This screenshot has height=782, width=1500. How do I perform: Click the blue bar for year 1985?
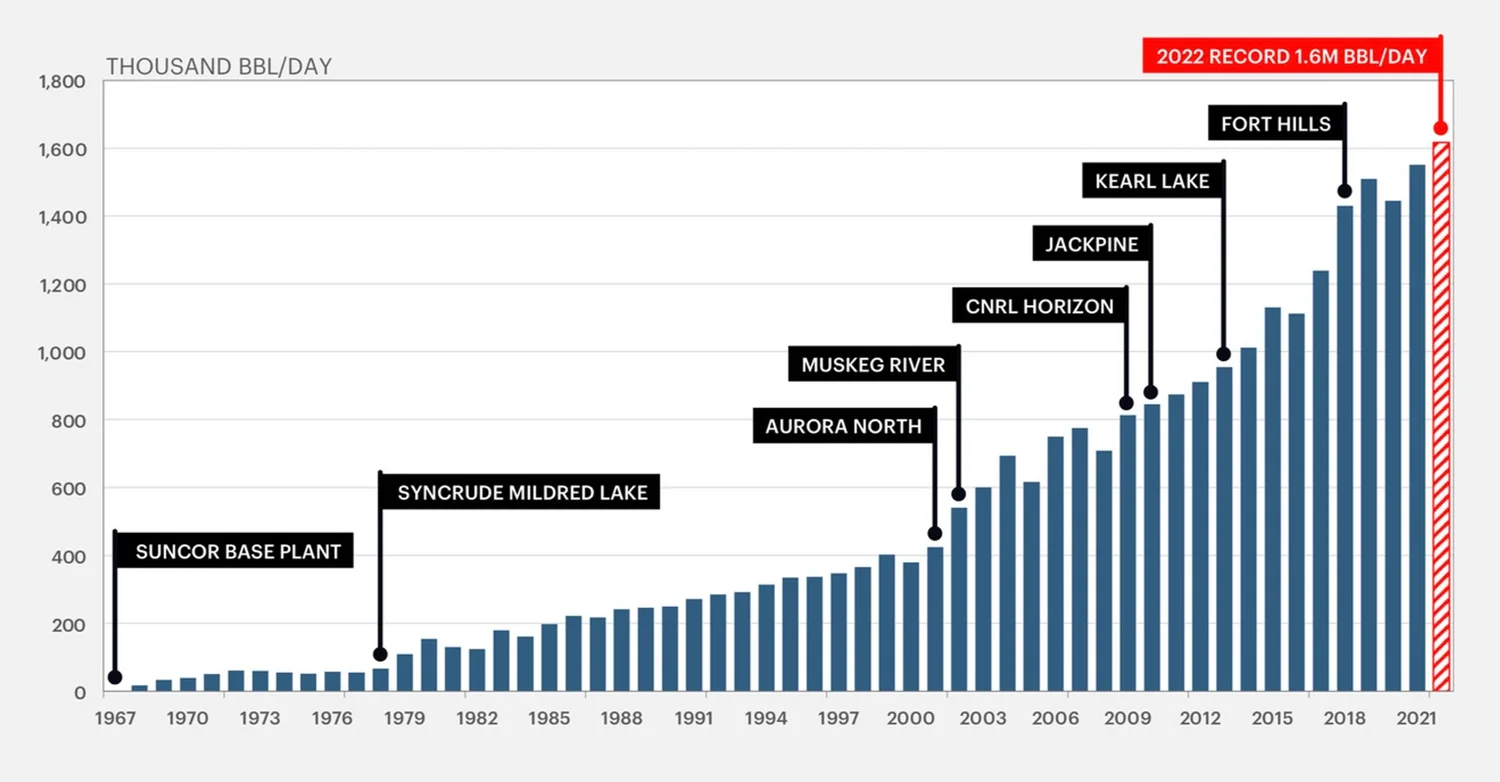(549, 658)
